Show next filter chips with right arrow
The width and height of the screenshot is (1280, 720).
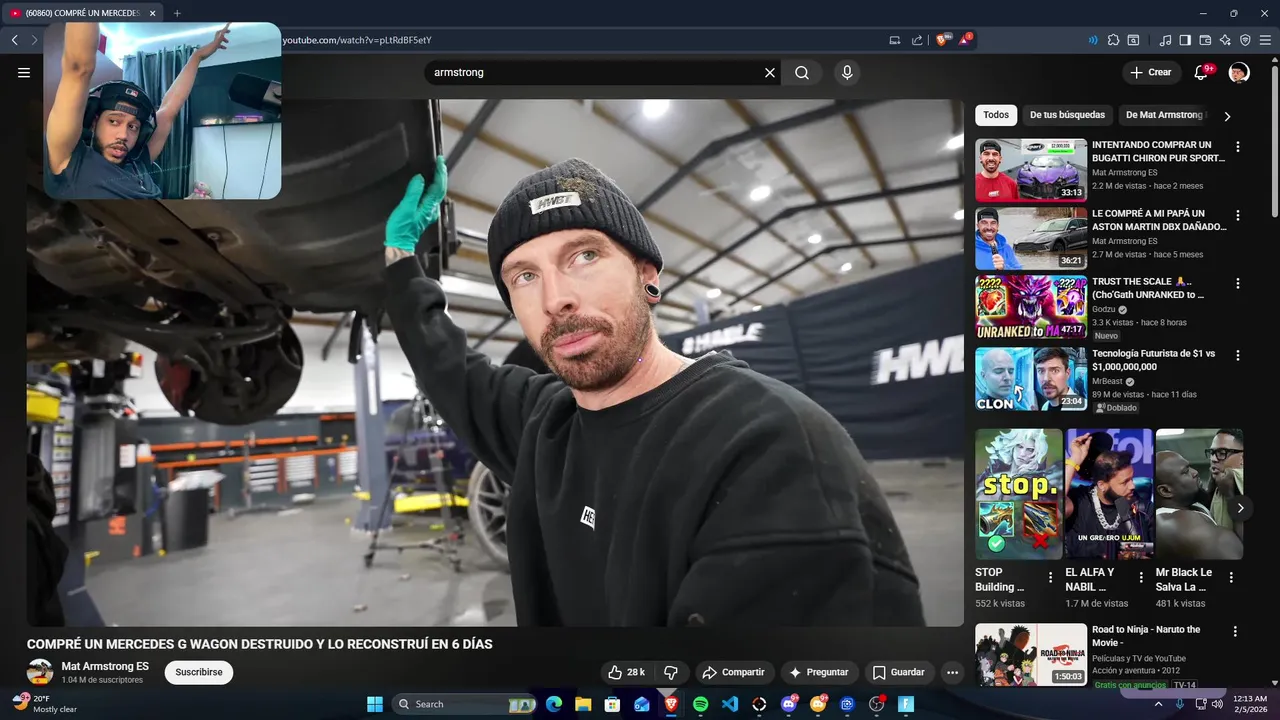point(1227,116)
